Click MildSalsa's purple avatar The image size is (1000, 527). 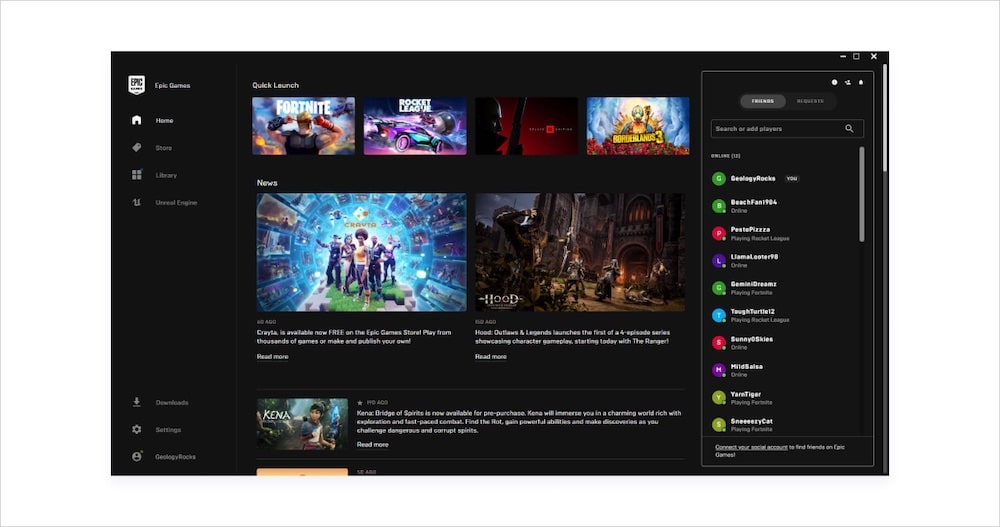tap(719, 370)
